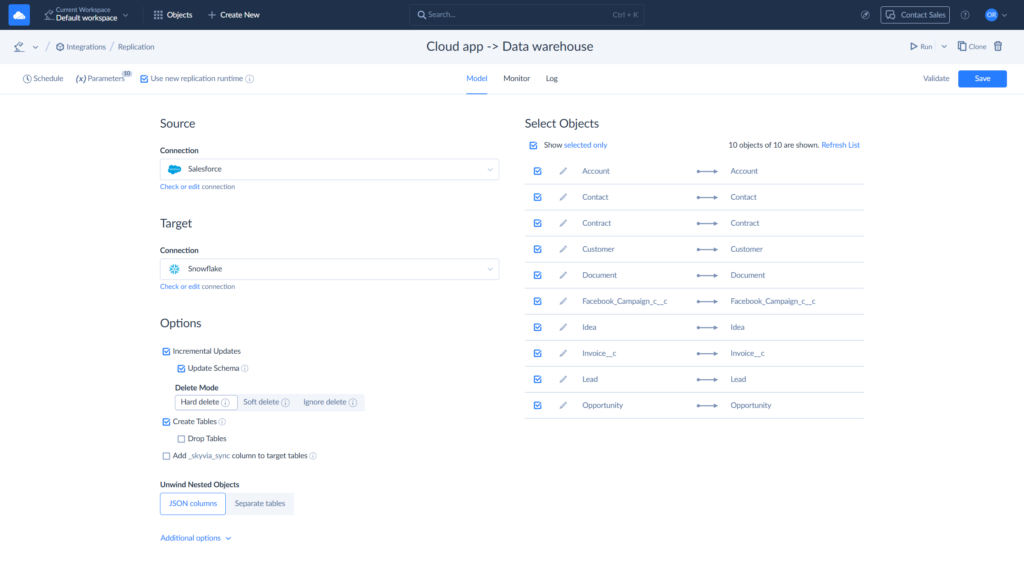Enable Drop Tables checkbox
This screenshot has height=576, width=1024.
[x=181, y=439]
